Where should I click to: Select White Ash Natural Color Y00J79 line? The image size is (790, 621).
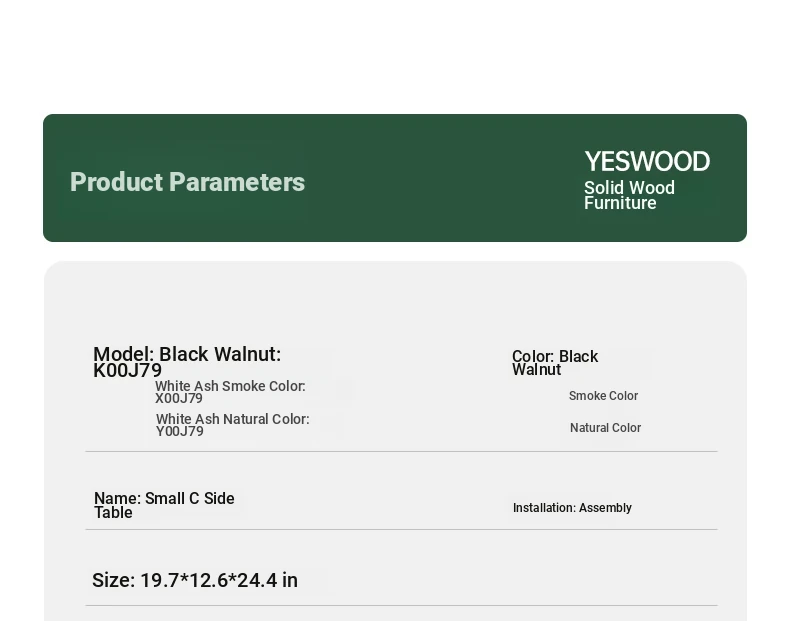[232, 425]
